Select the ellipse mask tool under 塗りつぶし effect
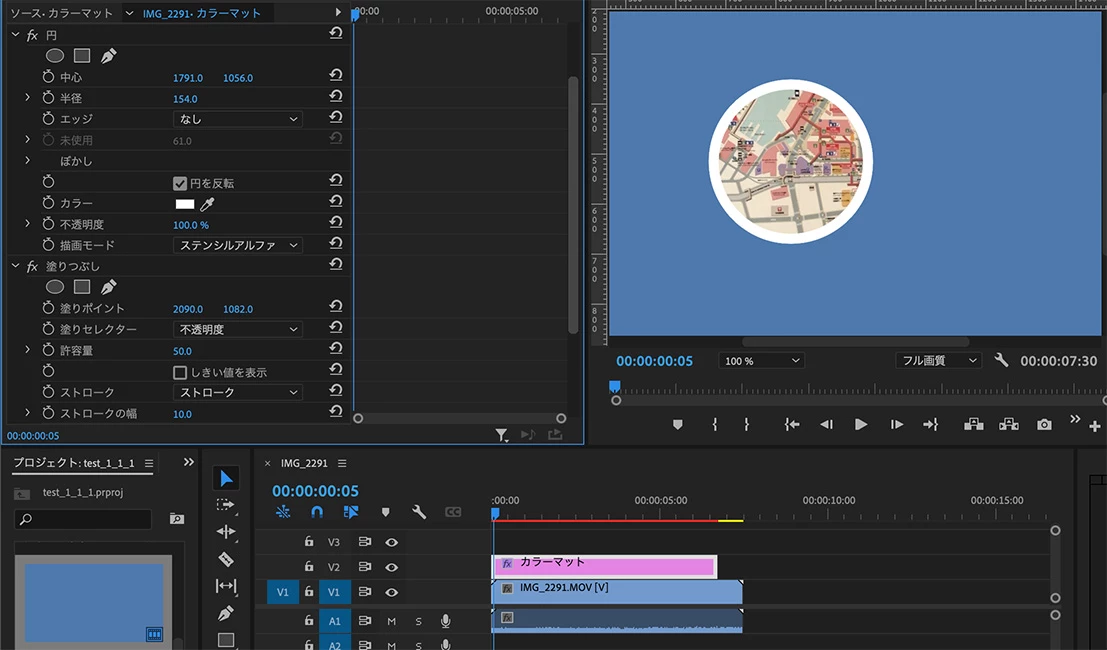The image size is (1107, 650). coord(55,287)
